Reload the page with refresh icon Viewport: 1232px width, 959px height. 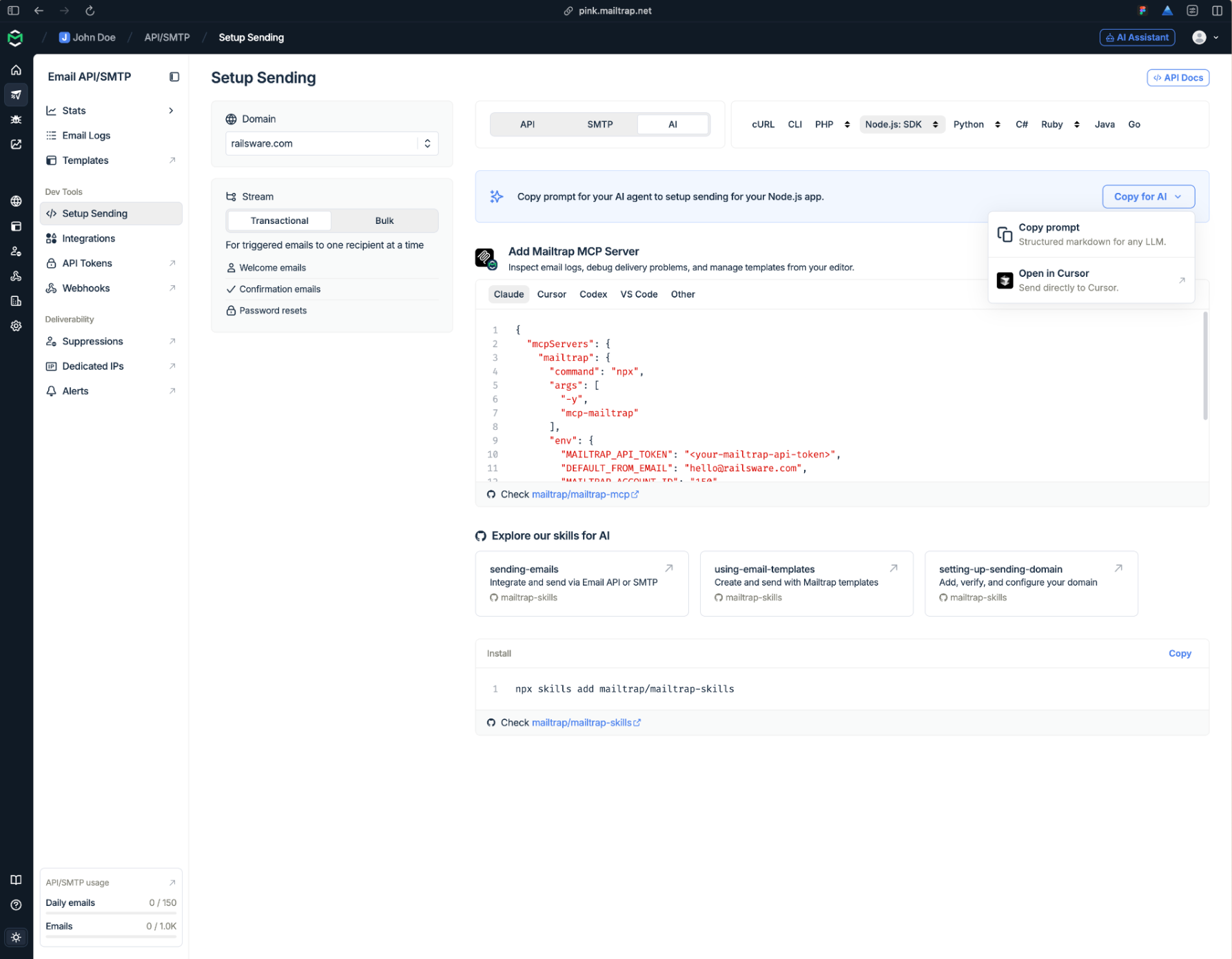pyautogui.click(x=90, y=10)
